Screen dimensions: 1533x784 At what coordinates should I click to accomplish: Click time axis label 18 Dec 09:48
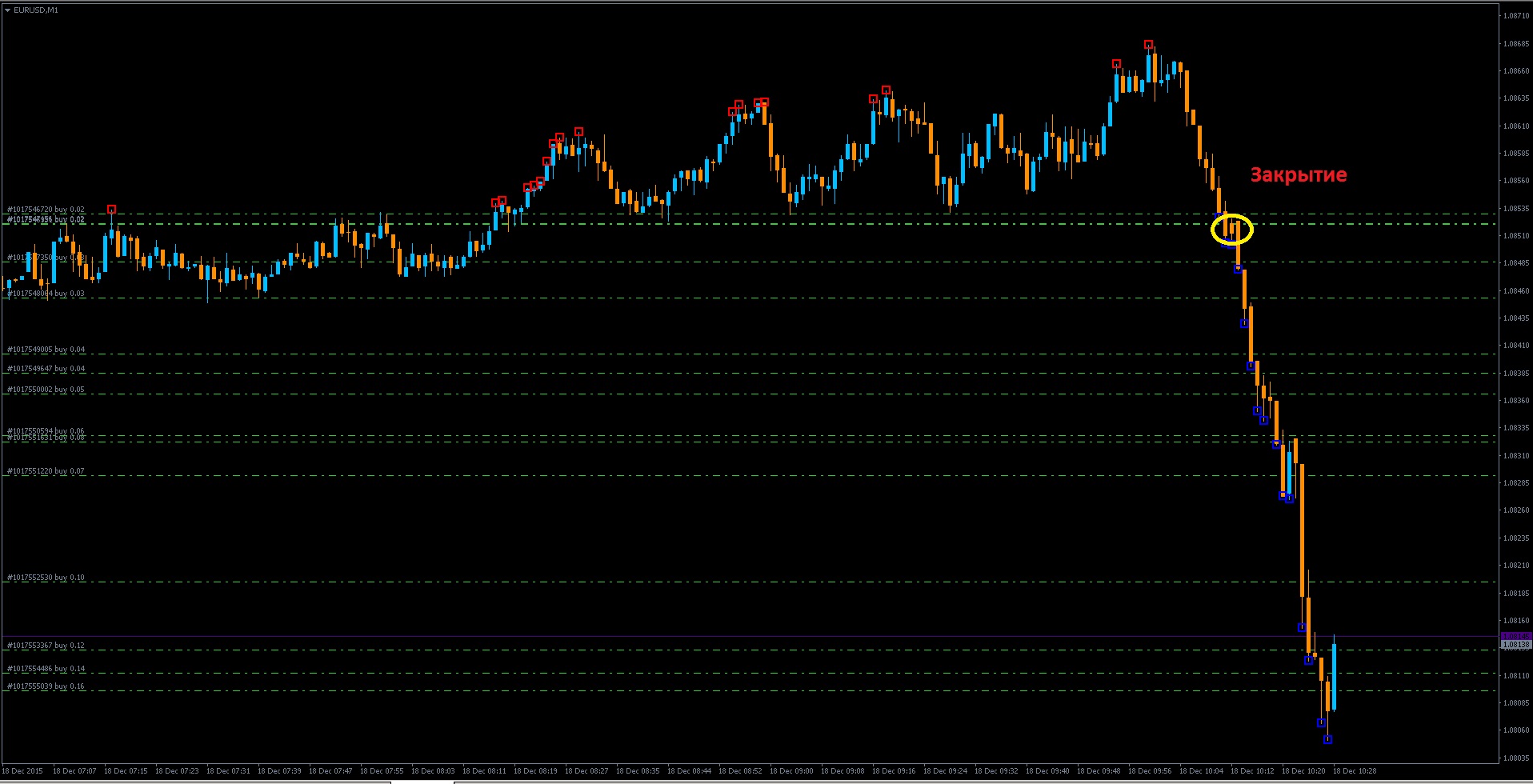1099,772
